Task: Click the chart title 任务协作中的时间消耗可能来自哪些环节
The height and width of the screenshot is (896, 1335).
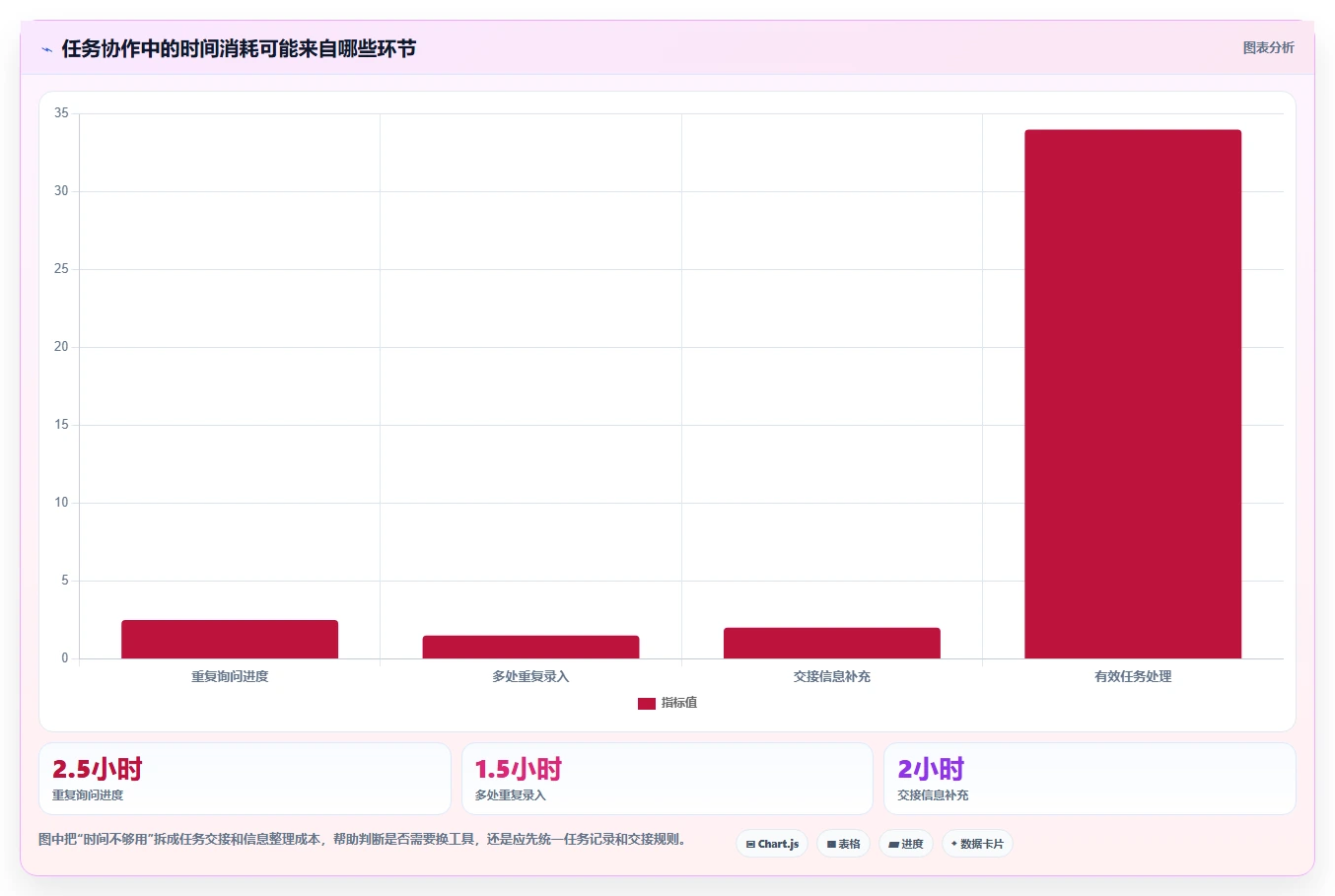Action: [x=239, y=48]
